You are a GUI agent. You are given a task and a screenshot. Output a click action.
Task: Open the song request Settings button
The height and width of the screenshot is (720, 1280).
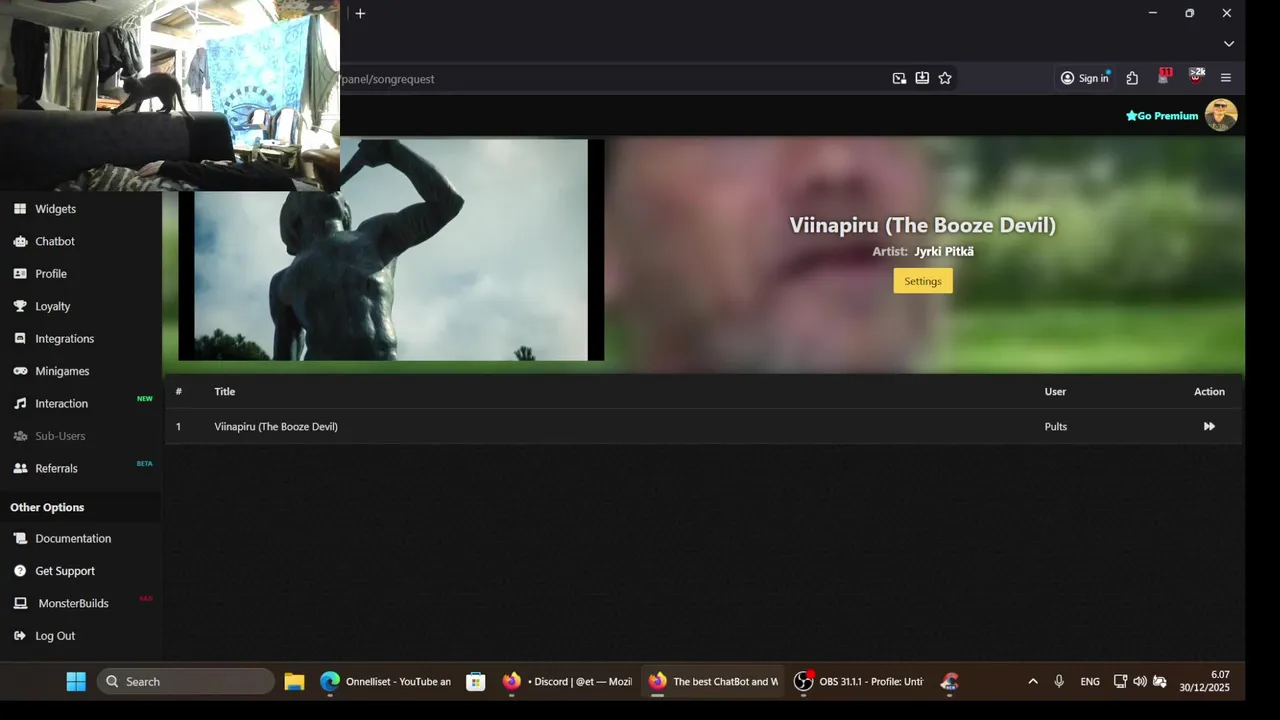(x=923, y=281)
